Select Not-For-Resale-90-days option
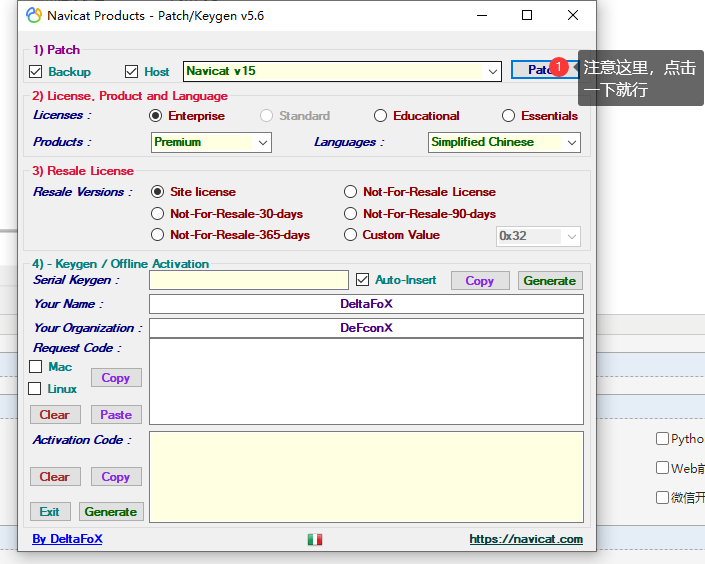The height and width of the screenshot is (564, 705). click(x=350, y=214)
